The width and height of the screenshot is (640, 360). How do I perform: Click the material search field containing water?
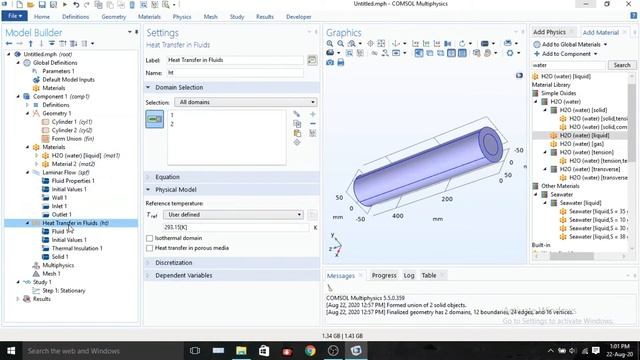click(569, 65)
